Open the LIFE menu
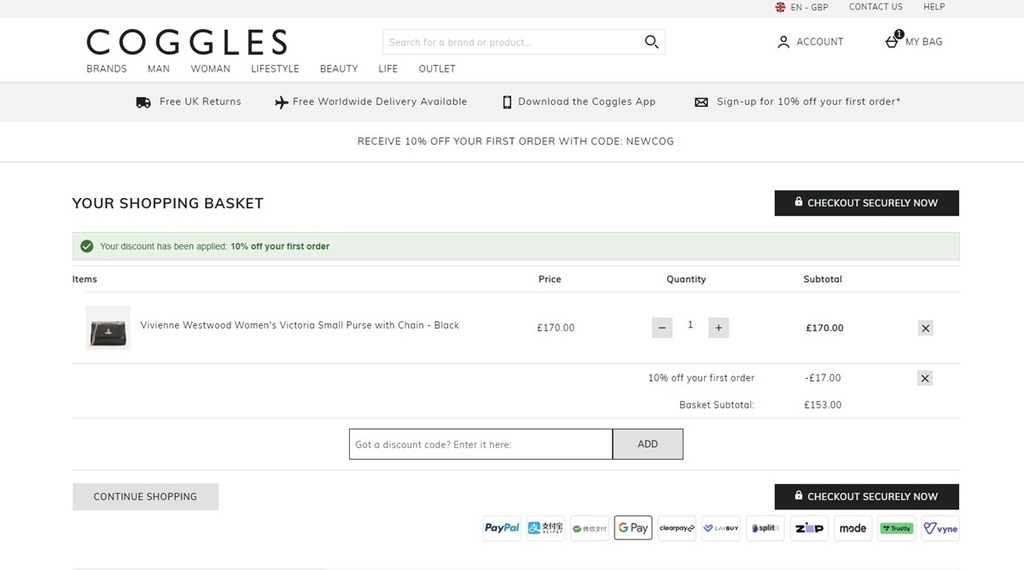 388,69
